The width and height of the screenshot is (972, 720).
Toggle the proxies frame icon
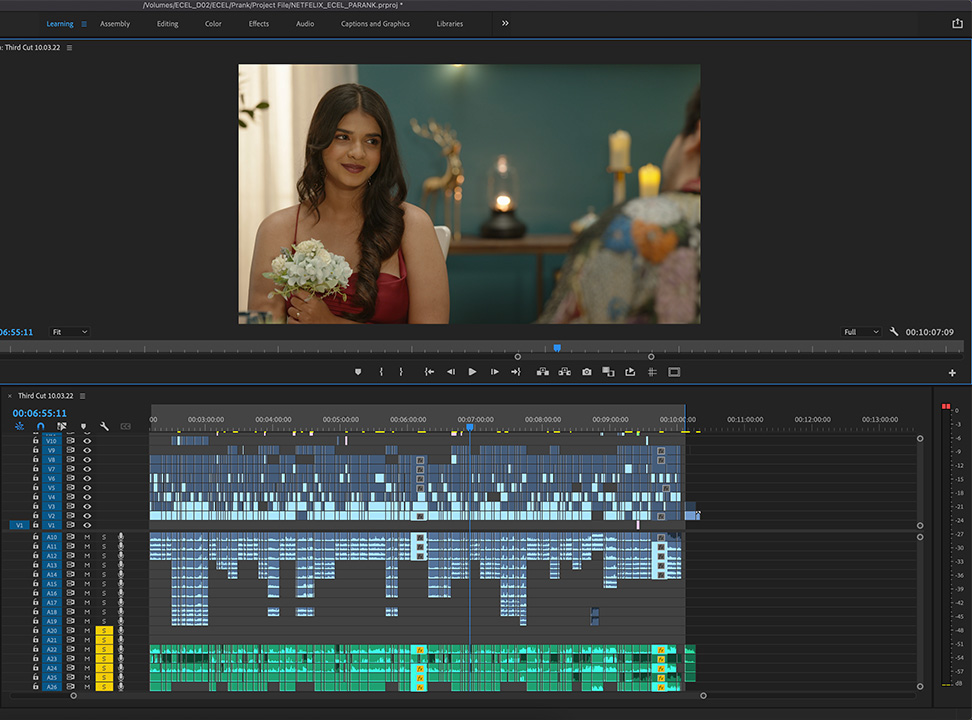pos(674,372)
